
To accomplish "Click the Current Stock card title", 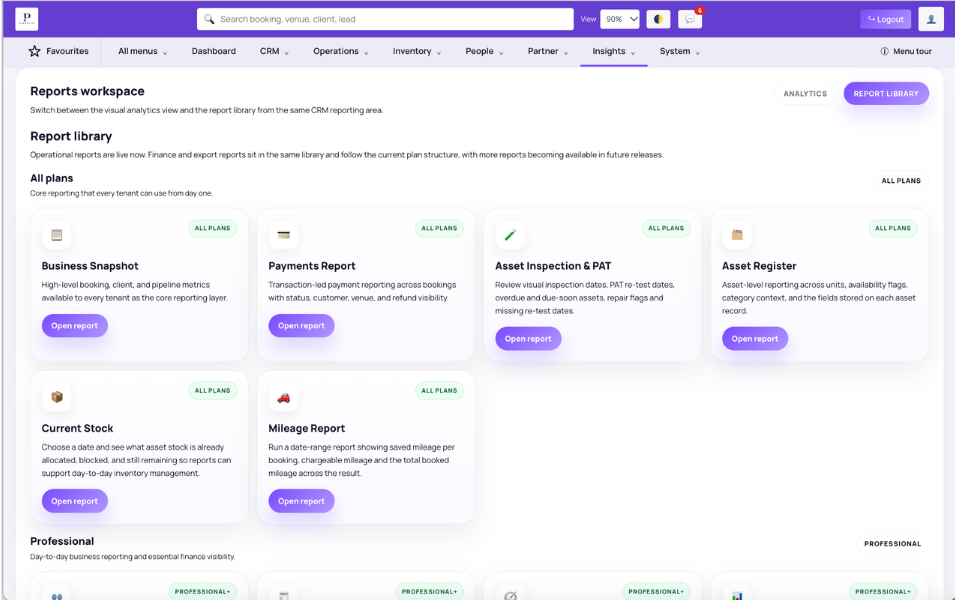I will coord(77,428).
